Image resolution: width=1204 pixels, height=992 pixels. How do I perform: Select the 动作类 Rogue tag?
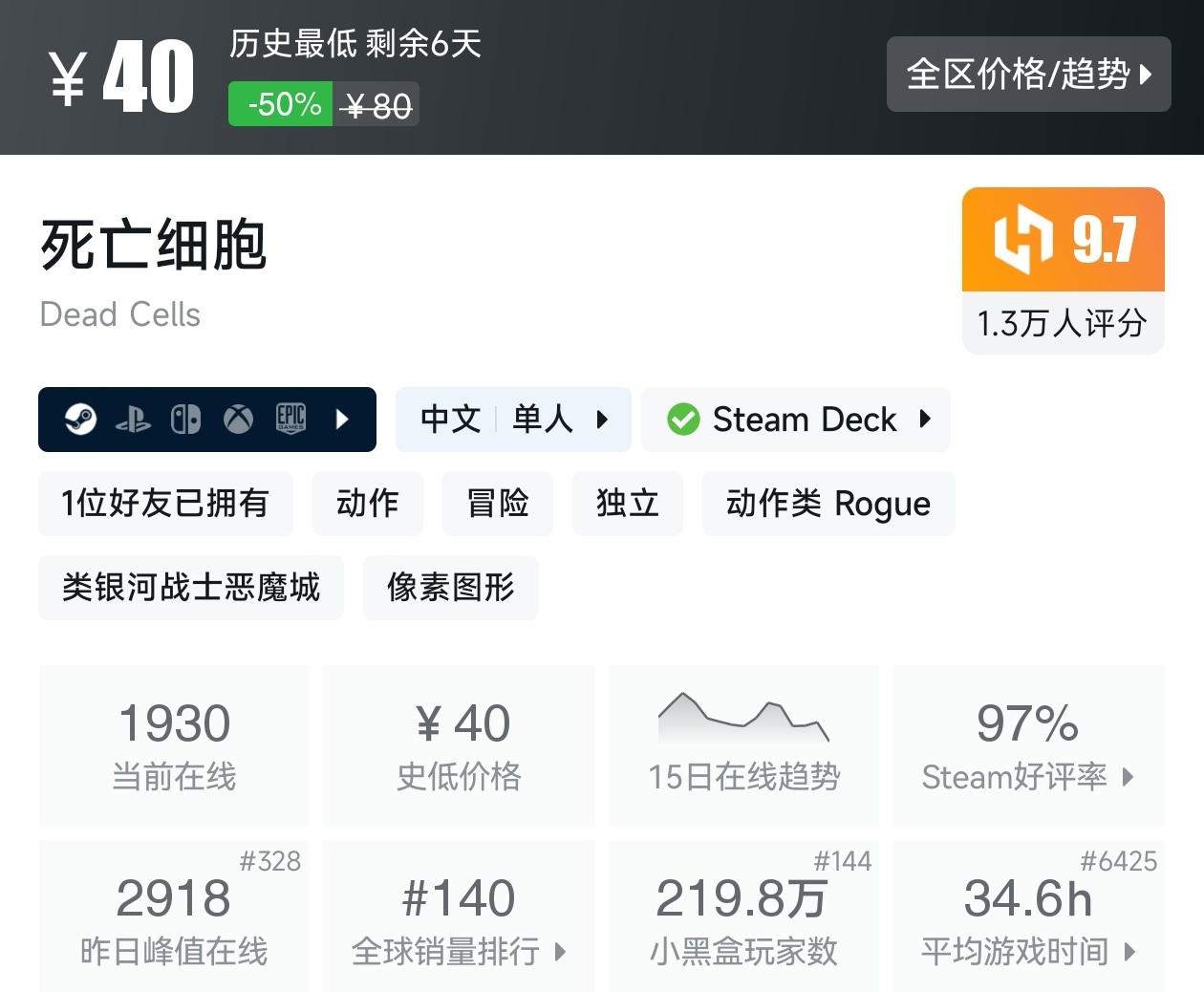click(828, 504)
